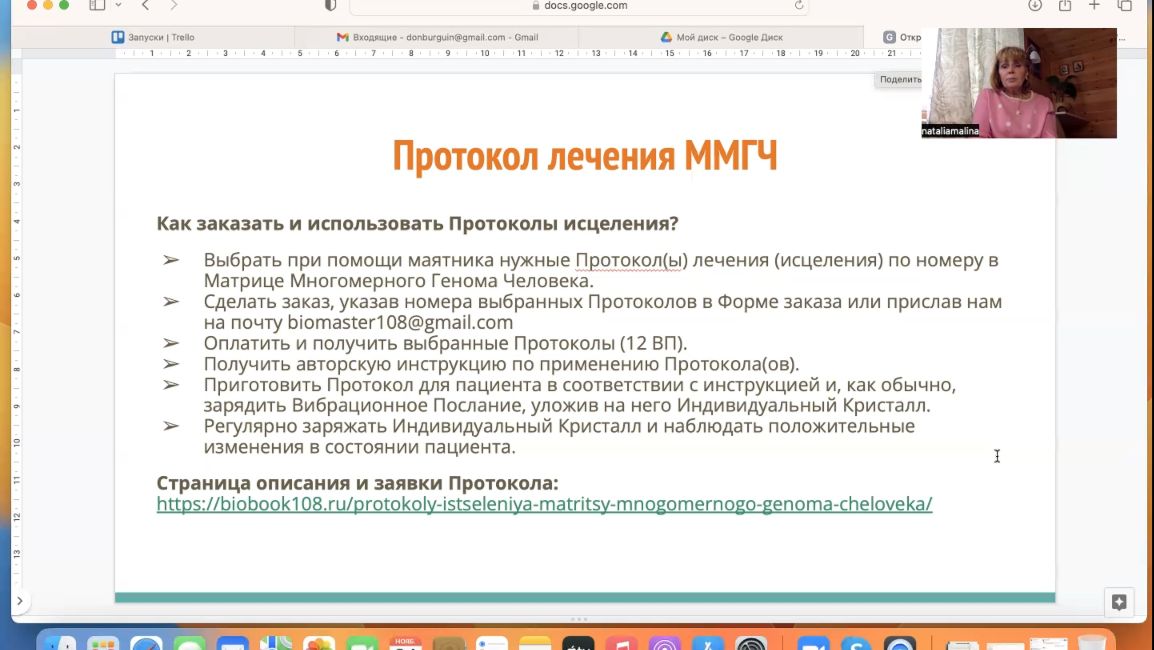This screenshot has height=650, width=1154.
Task: Click the biomaster108@gmail.com email address
Action: (x=400, y=322)
